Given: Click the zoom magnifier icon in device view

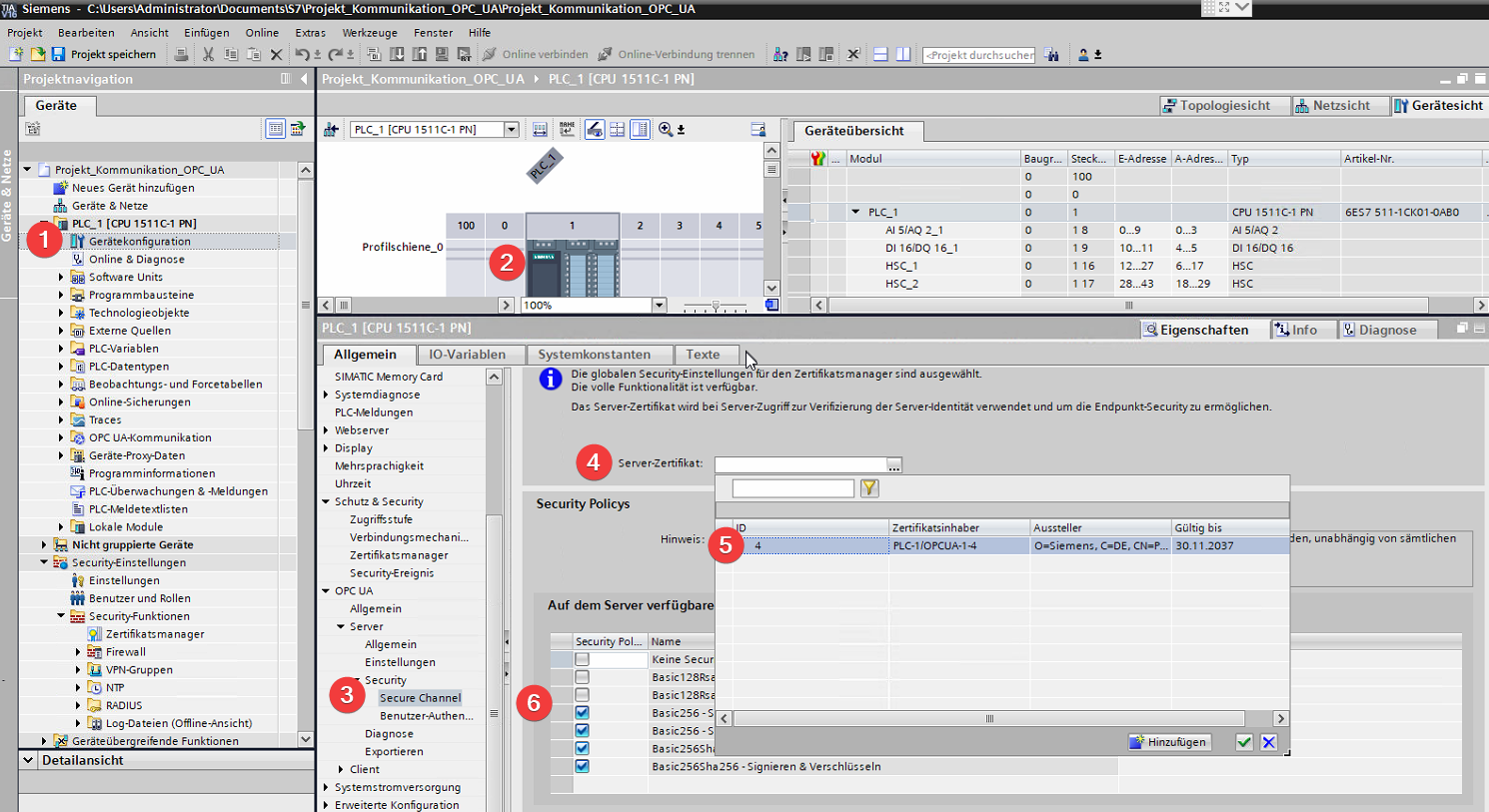Looking at the screenshot, I should (x=666, y=129).
